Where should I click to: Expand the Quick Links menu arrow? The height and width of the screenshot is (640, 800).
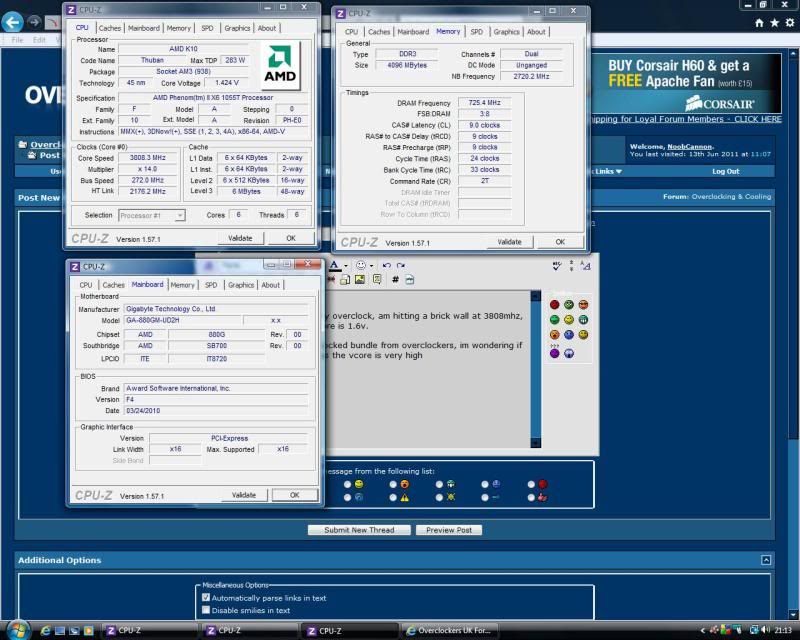(619, 171)
